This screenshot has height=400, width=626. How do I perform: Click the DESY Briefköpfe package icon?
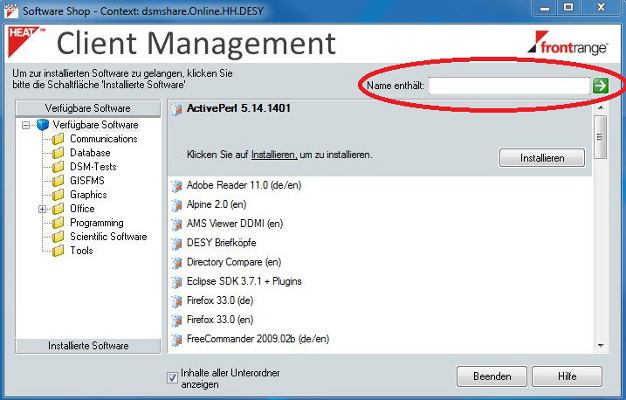click(x=176, y=244)
